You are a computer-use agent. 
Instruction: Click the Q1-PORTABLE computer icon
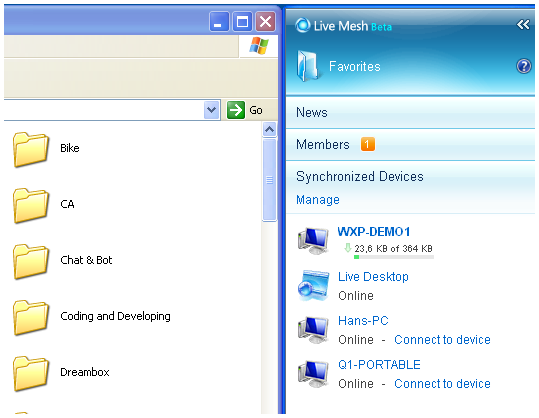(313, 373)
